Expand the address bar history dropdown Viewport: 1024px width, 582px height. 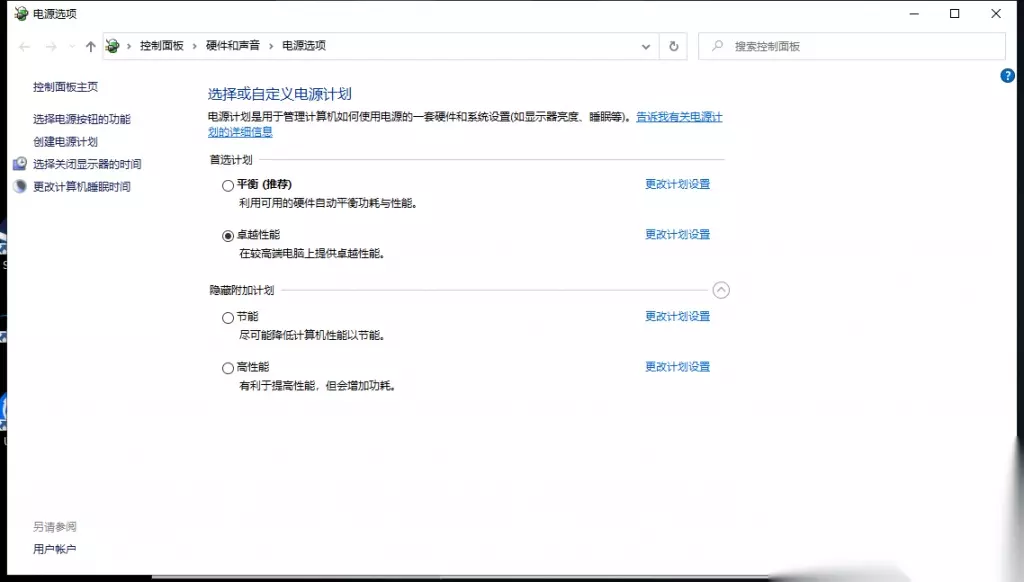(646, 46)
